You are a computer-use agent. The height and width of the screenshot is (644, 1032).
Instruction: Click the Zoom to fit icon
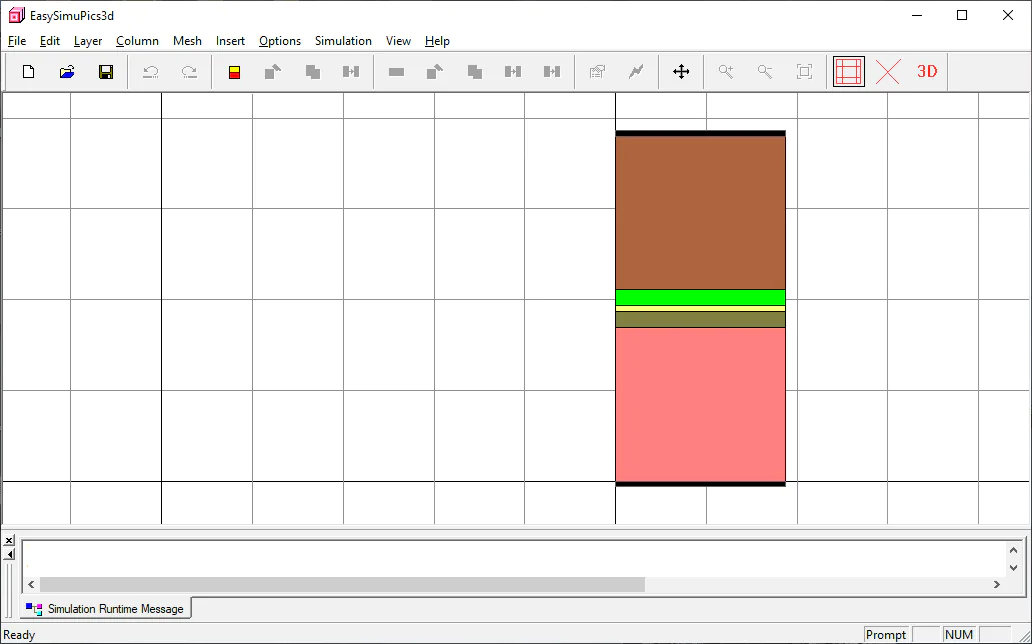coord(804,72)
